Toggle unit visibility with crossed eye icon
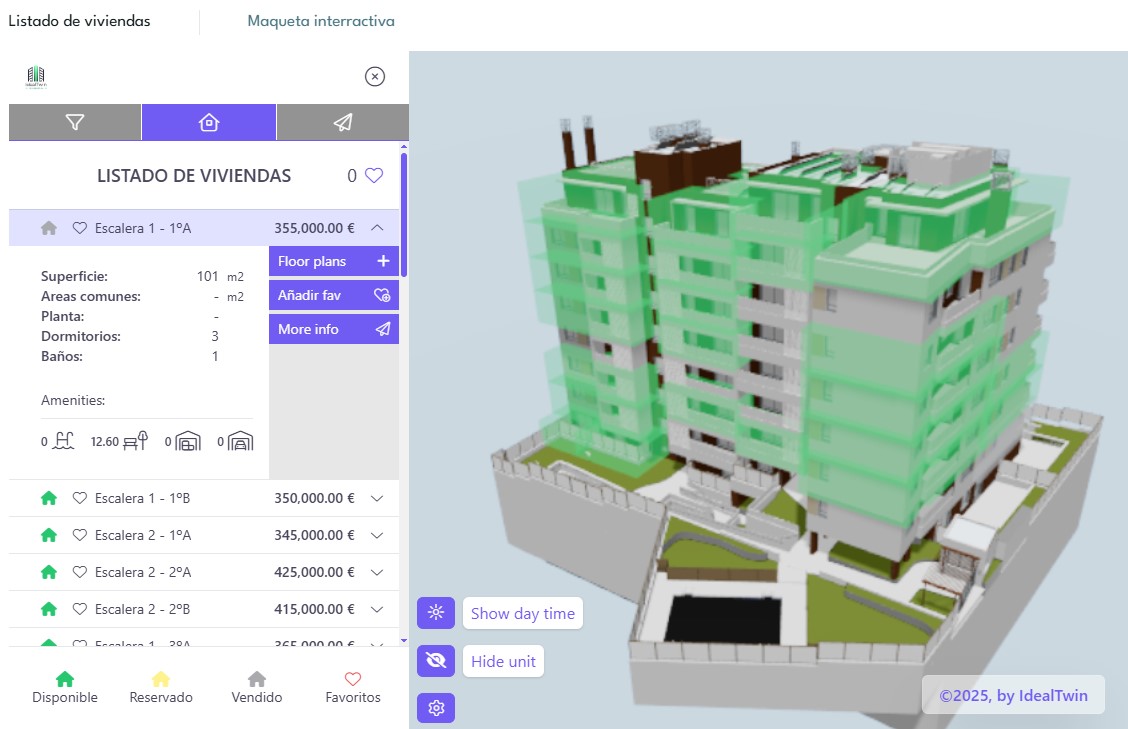 point(436,661)
